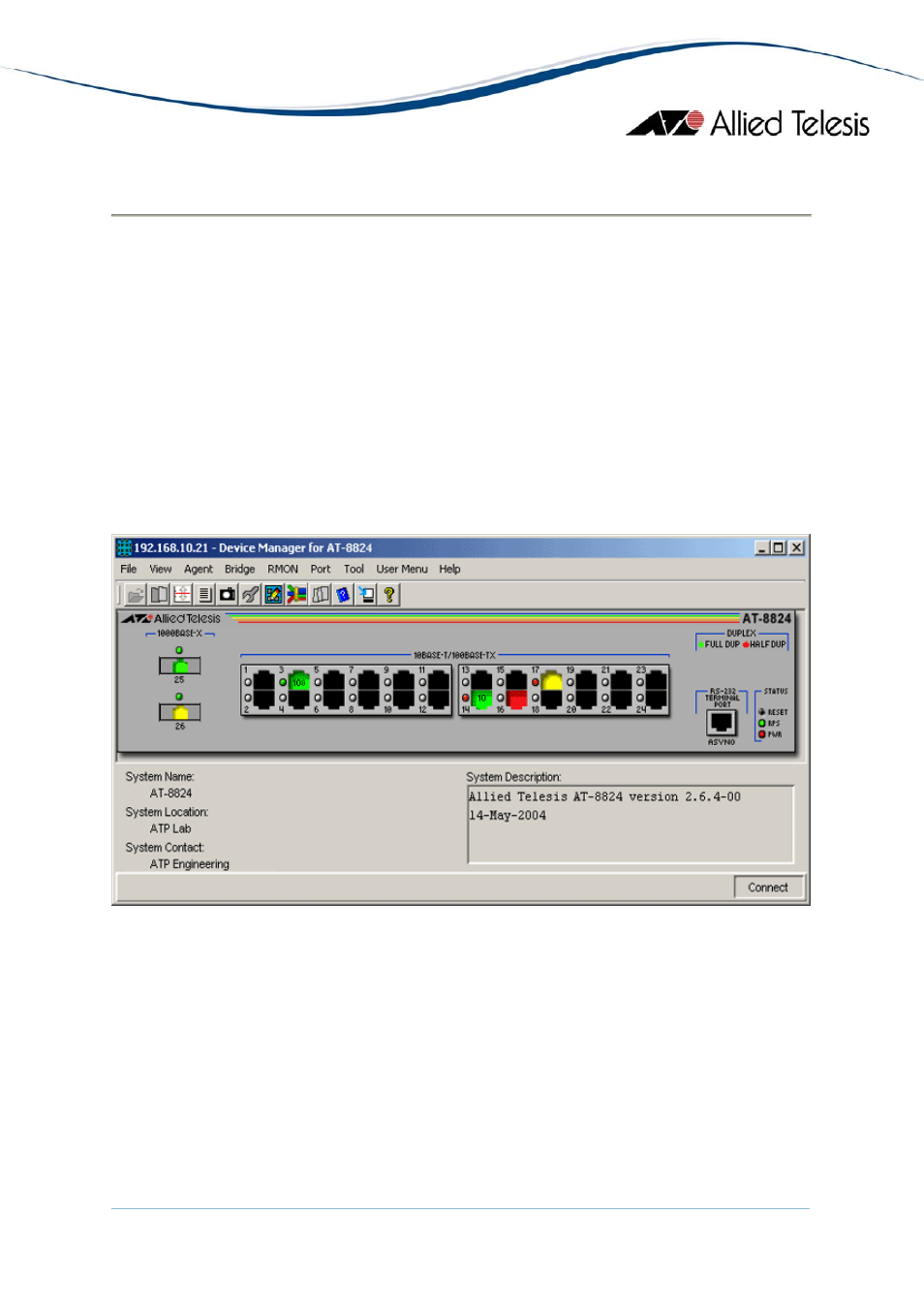Select port 2 on the switch
The image size is (924, 1308).
coord(263,700)
